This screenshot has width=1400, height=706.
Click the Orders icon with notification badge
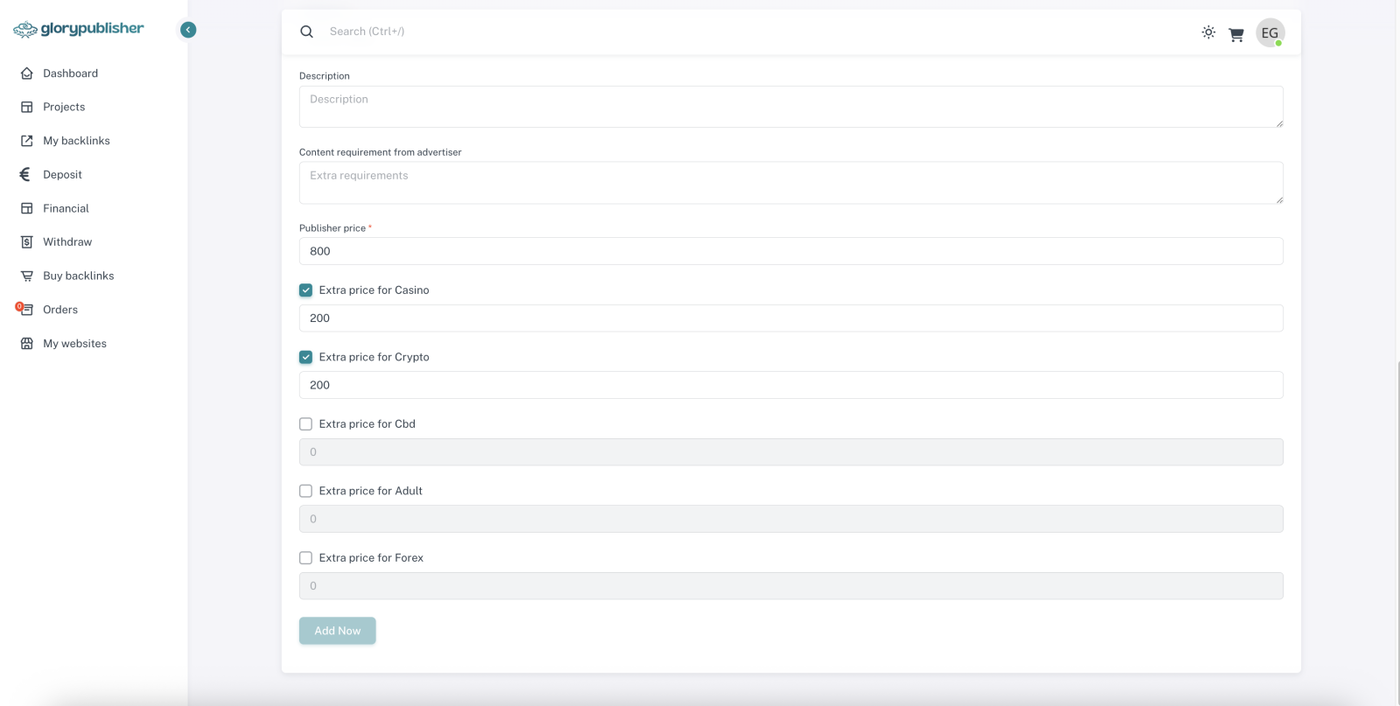pyautogui.click(x=25, y=309)
